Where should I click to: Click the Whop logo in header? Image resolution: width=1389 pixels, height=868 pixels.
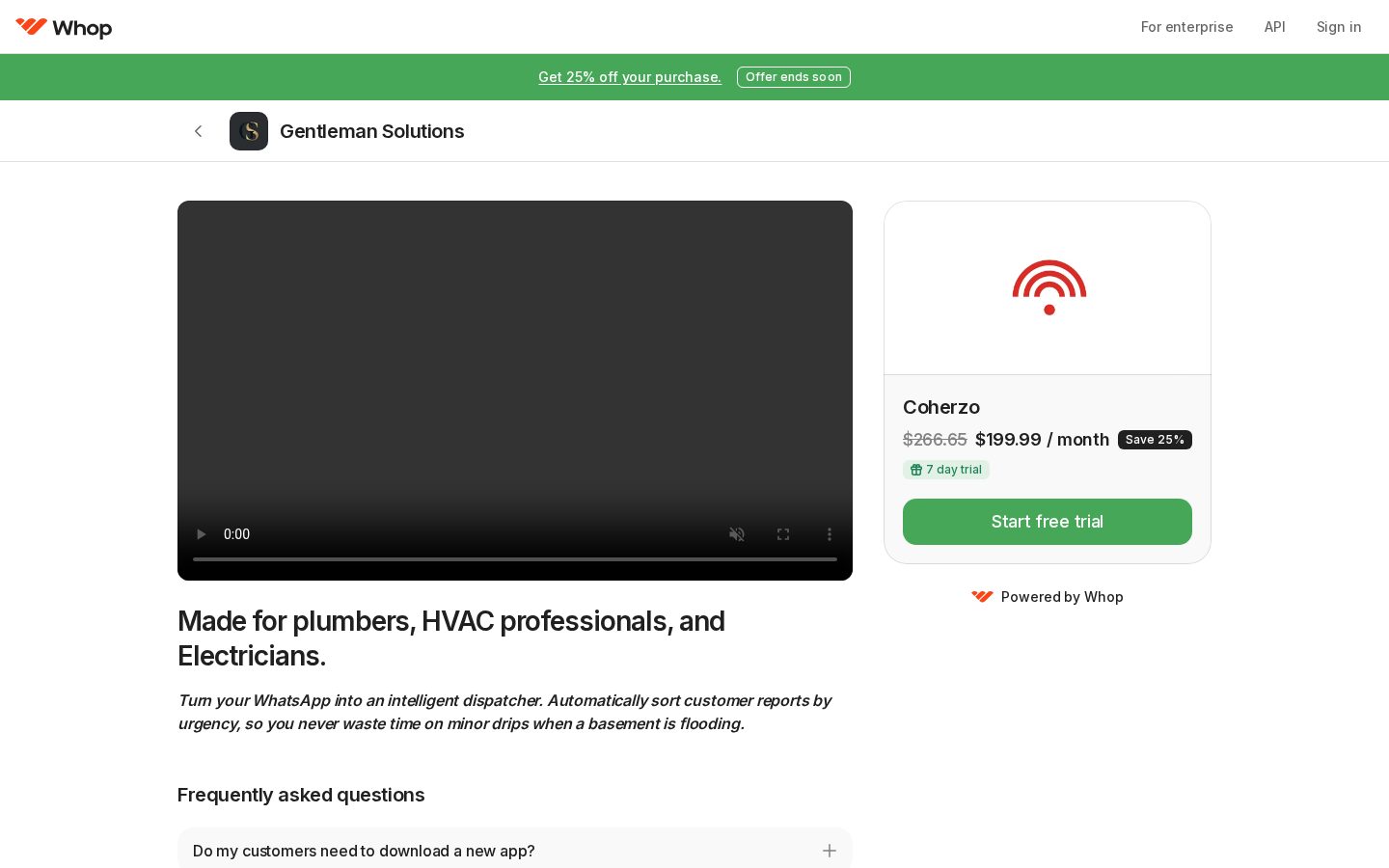[x=64, y=27]
